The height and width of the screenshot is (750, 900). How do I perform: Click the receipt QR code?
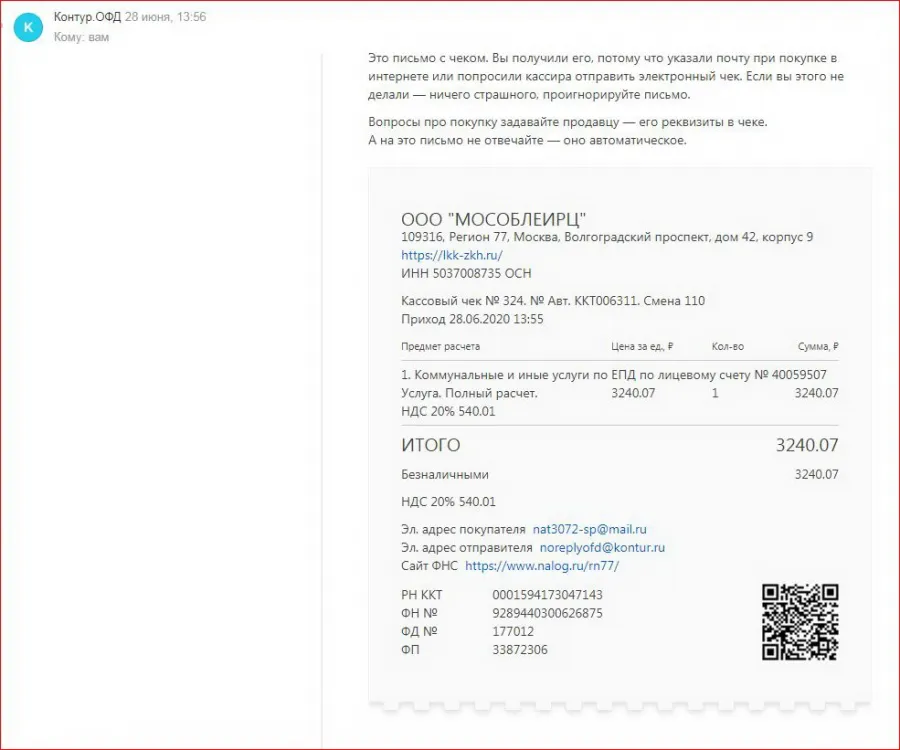coord(800,622)
